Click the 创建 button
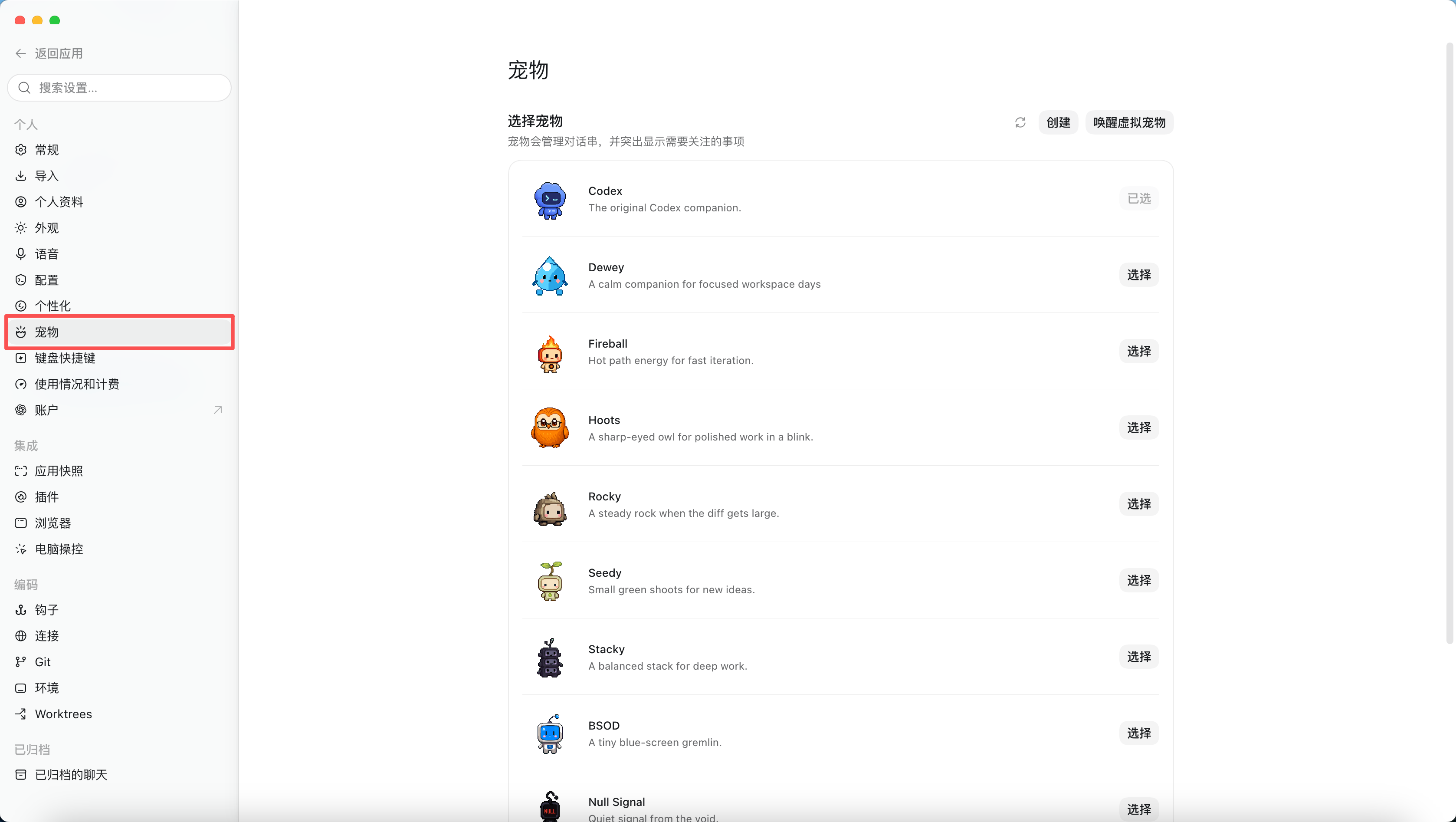1456x822 pixels. [1058, 123]
